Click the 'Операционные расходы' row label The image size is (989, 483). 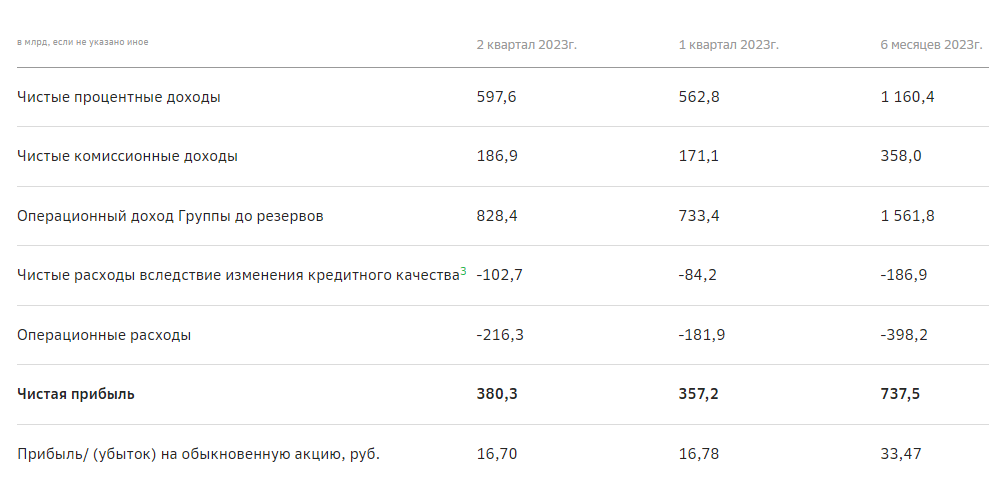(x=104, y=335)
